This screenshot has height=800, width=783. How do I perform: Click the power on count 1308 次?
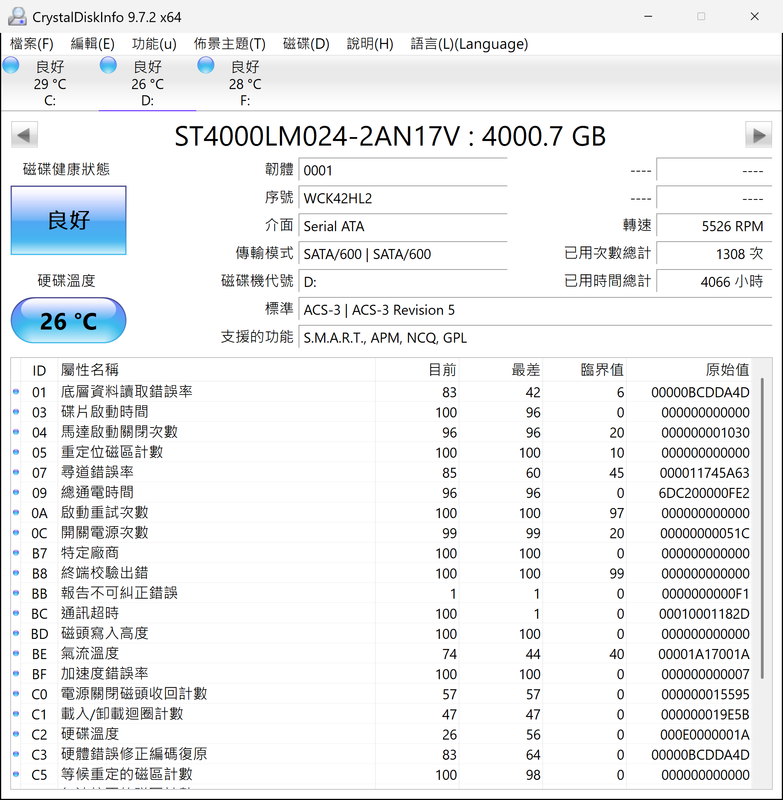[714, 254]
